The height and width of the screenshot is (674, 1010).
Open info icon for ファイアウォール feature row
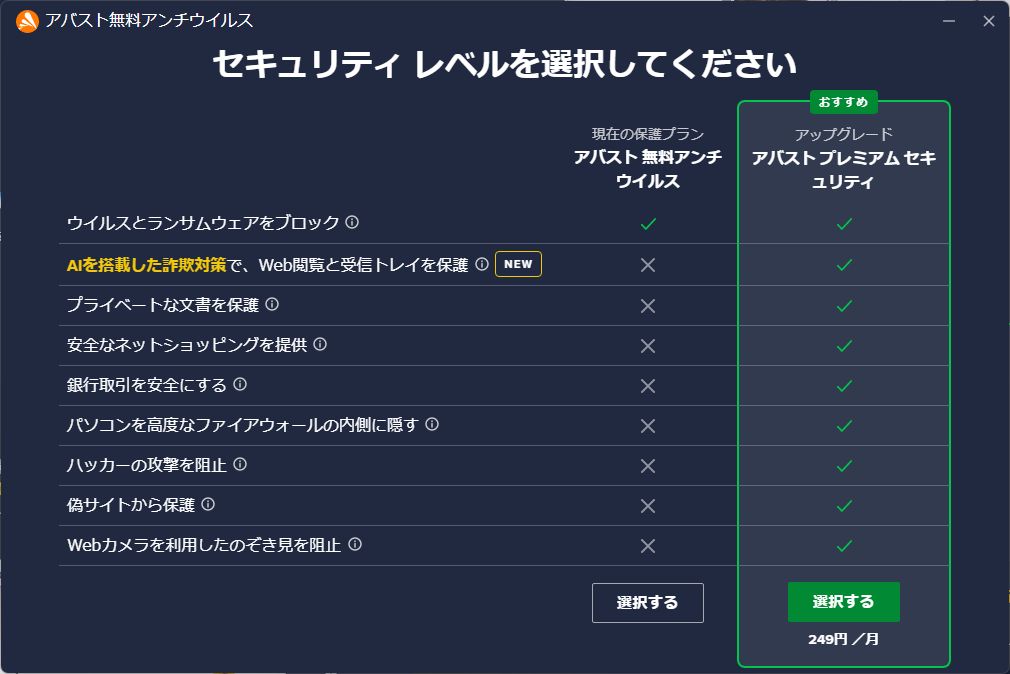(432, 424)
